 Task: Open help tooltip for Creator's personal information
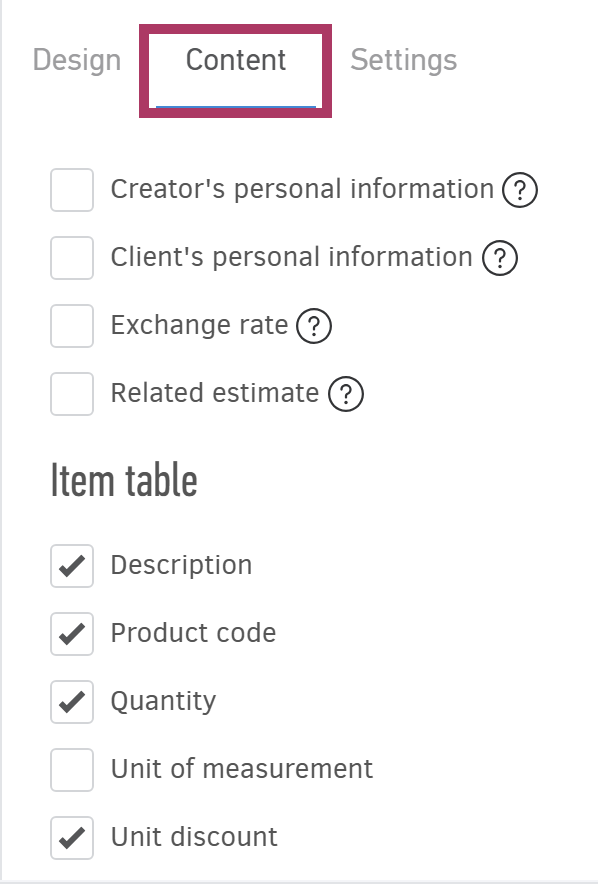(519, 189)
